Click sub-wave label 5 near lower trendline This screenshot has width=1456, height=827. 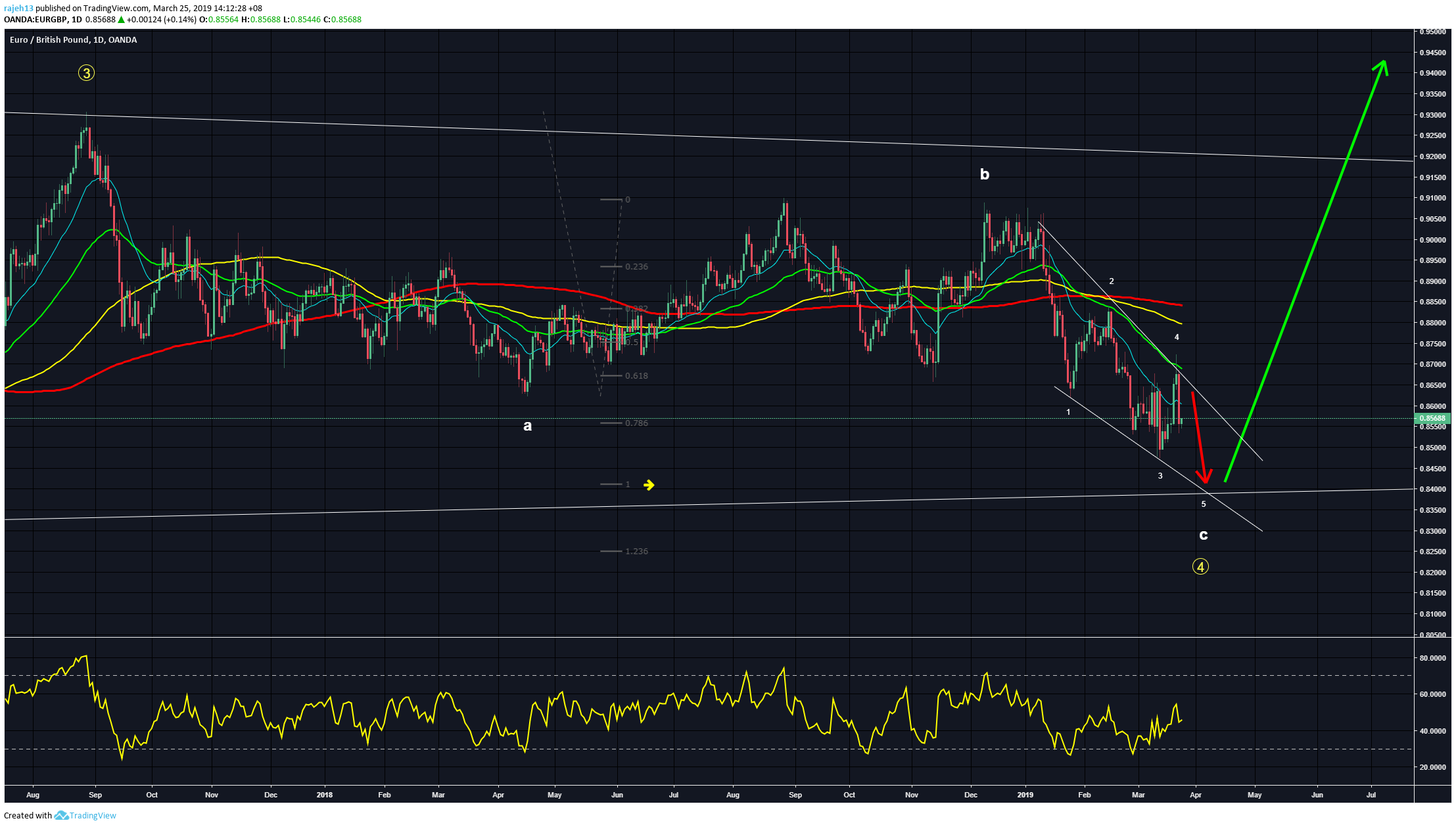pyautogui.click(x=1204, y=504)
